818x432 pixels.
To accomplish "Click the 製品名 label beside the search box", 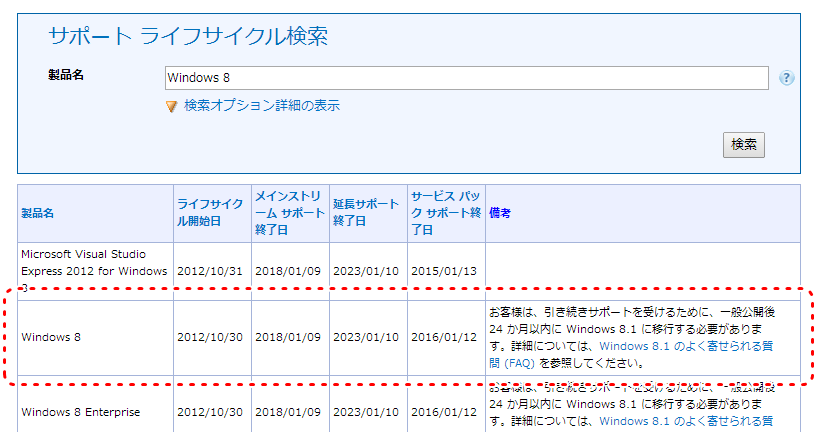I will point(66,75).
